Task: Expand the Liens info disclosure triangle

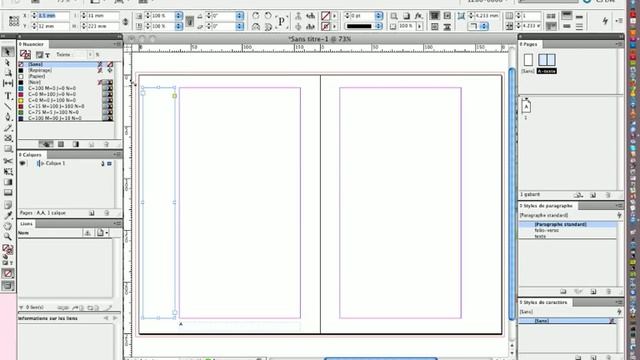Action: coord(21,307)
